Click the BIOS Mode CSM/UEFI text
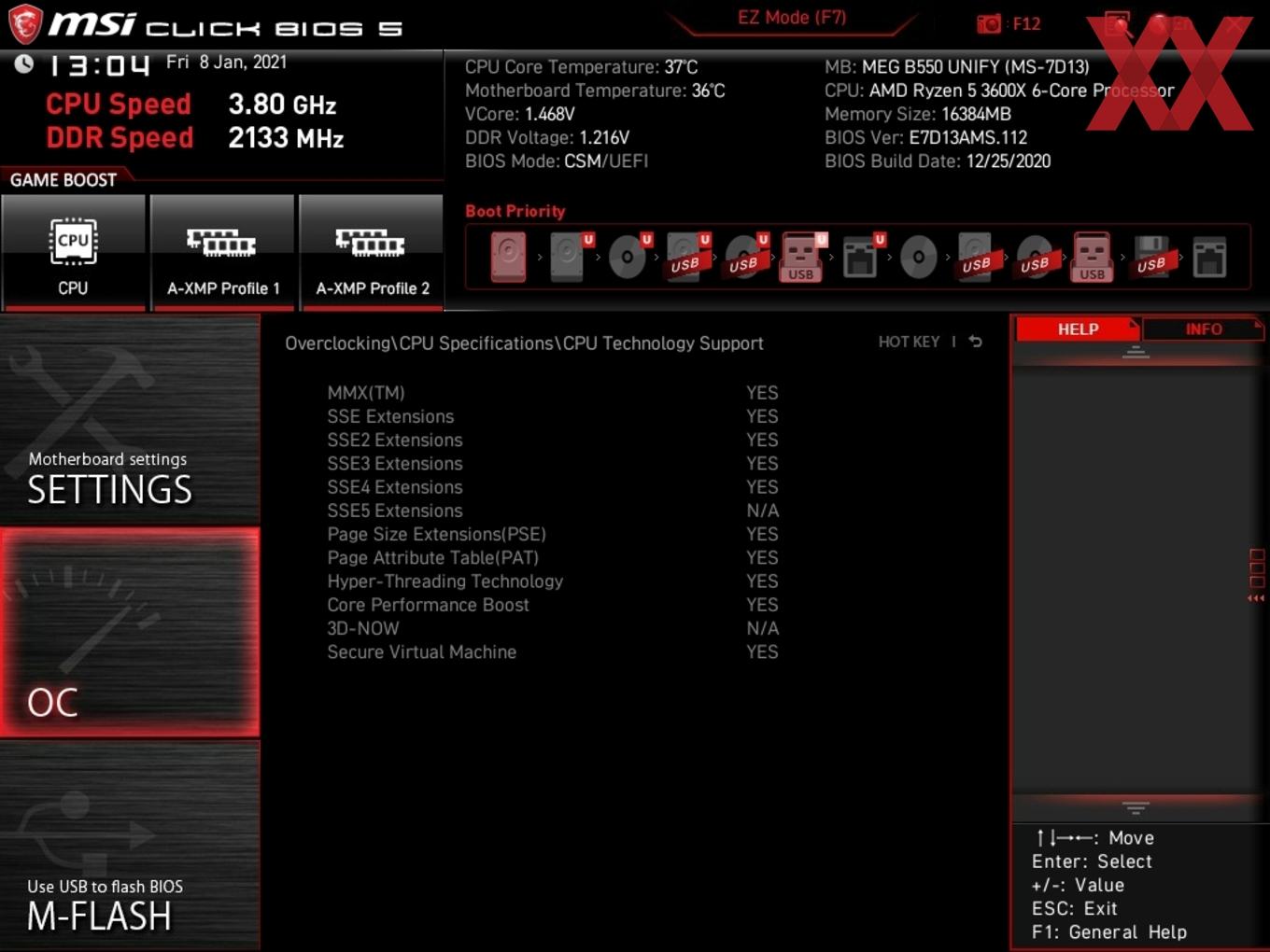Image resolution: width=1270 pixels, height=952 pixels. pos(557,161)
